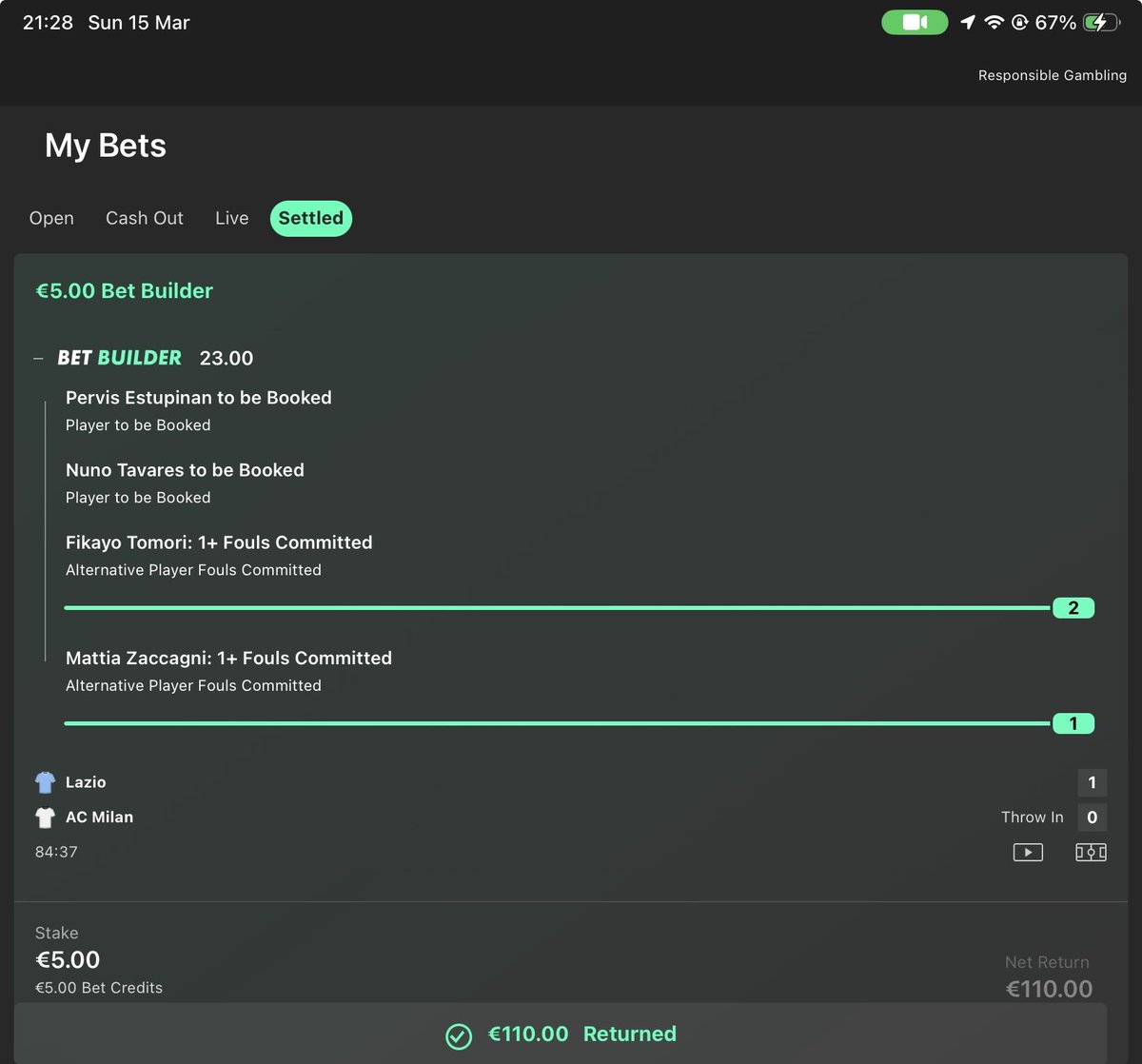The image size is (1142, 1064).
Task: Switch to the Cash Out tab
Action: tap(145, 218)
